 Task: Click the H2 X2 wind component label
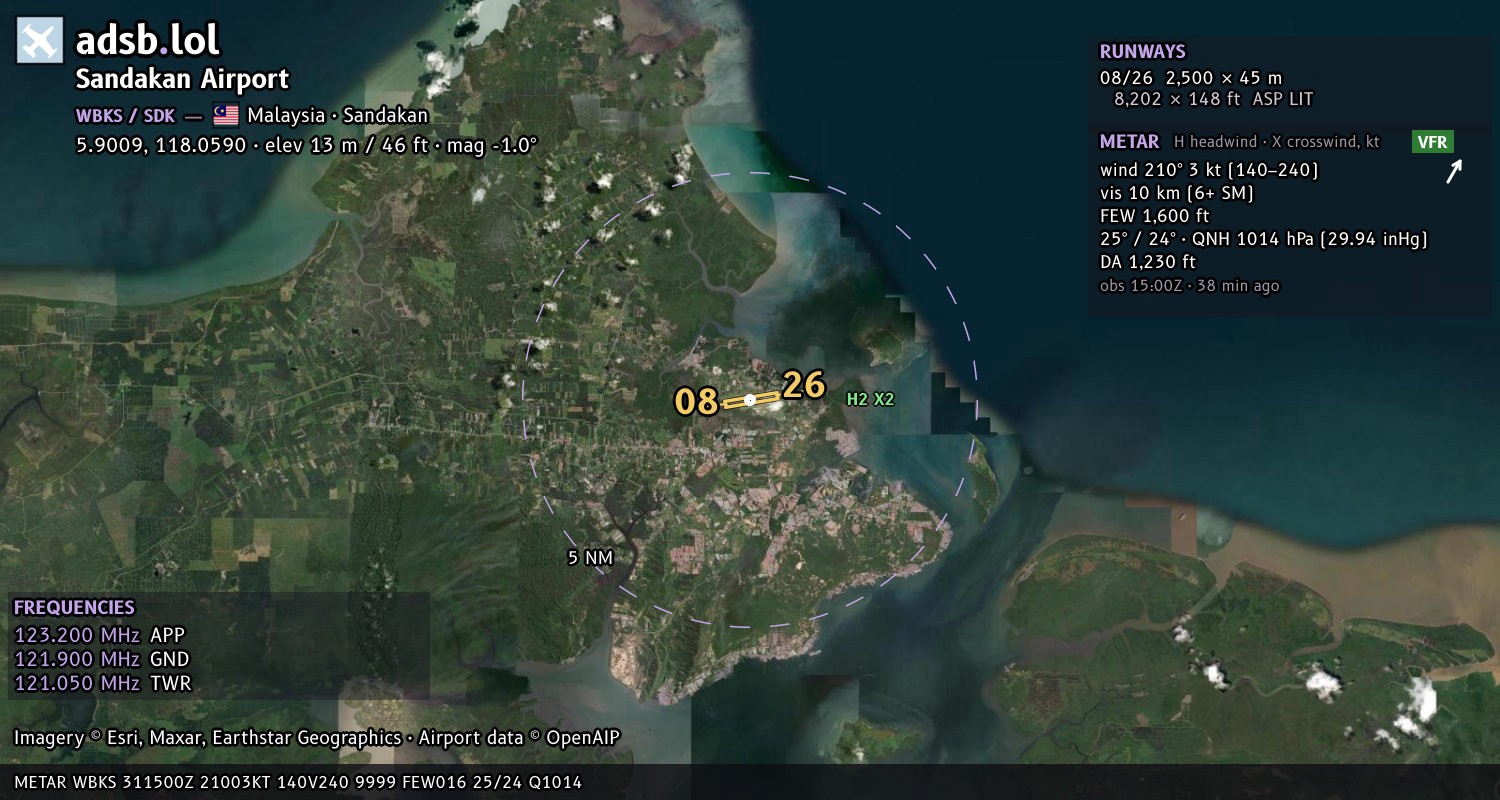click(870, 399)
